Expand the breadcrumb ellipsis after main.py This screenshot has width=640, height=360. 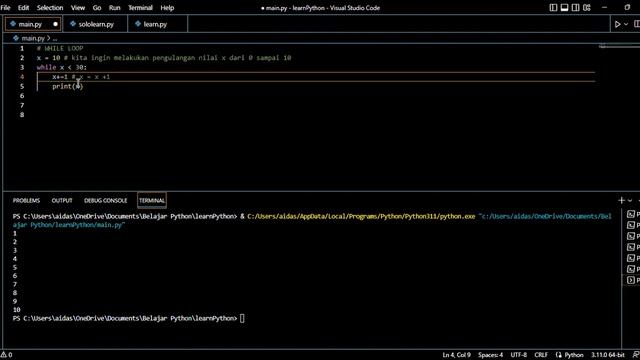click(x=55, y=39)
